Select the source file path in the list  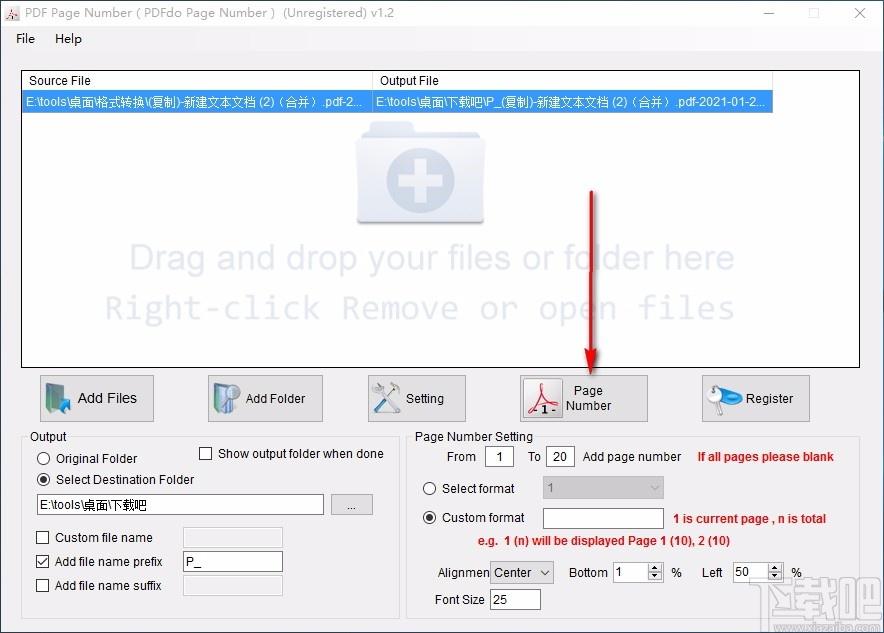pos(197,102)
